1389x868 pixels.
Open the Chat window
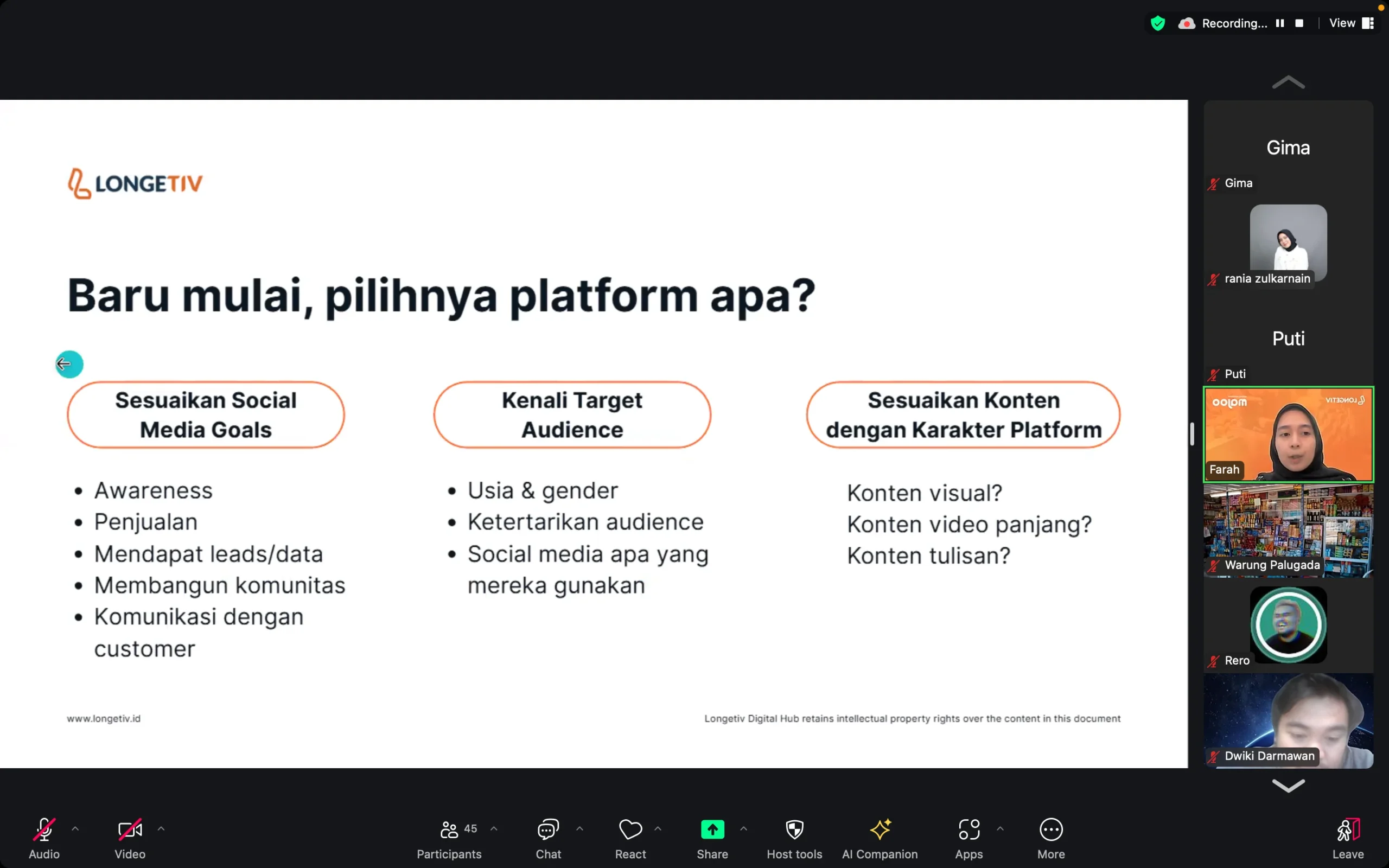548,838
